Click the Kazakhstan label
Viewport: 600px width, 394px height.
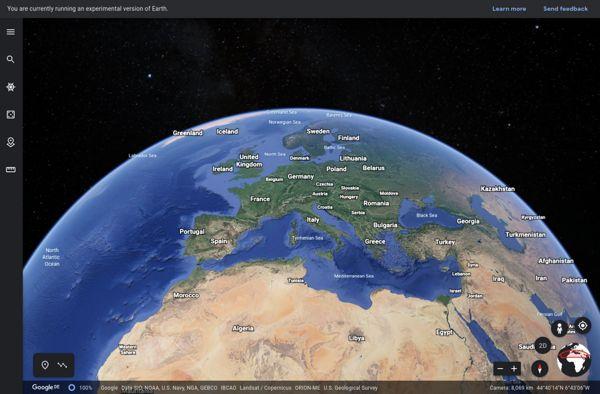(x=497, y=189)
